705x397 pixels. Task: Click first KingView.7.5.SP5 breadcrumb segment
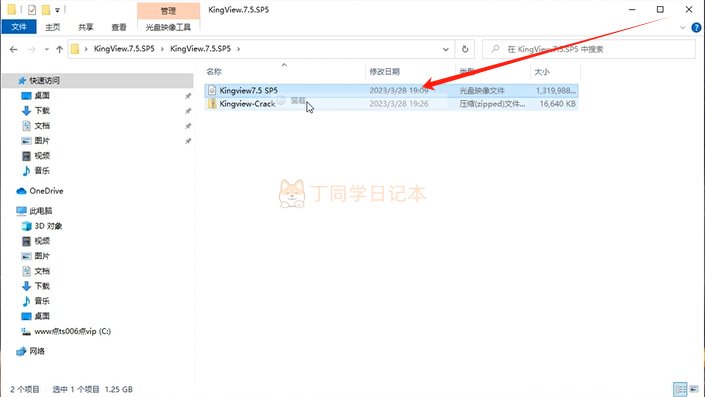[x=124, y=49]
